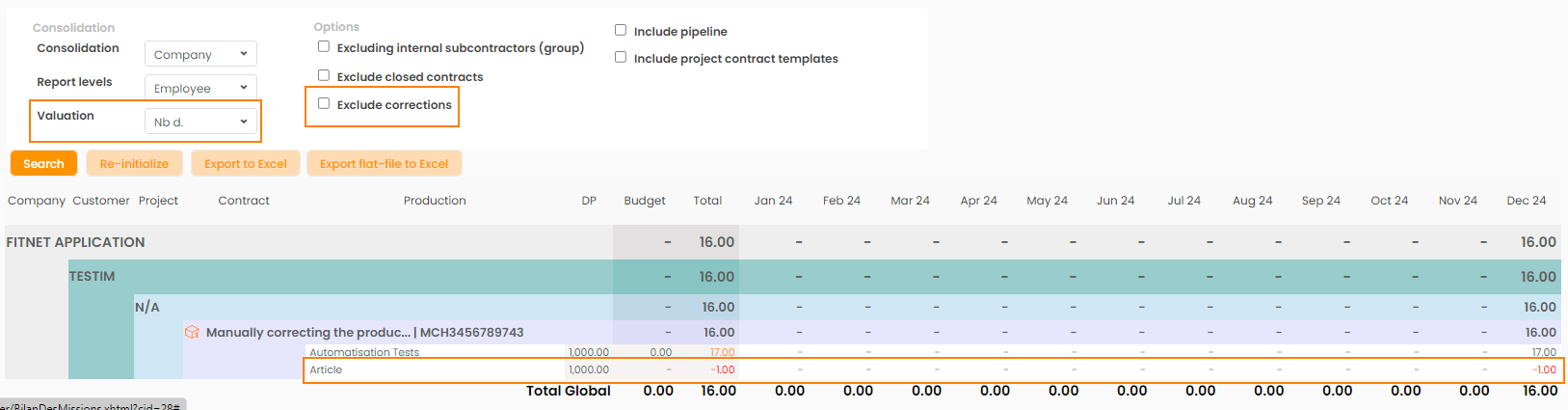Expand the Report levels Employee dropdown
1568x410 pixels.
[x=200, y=88]
